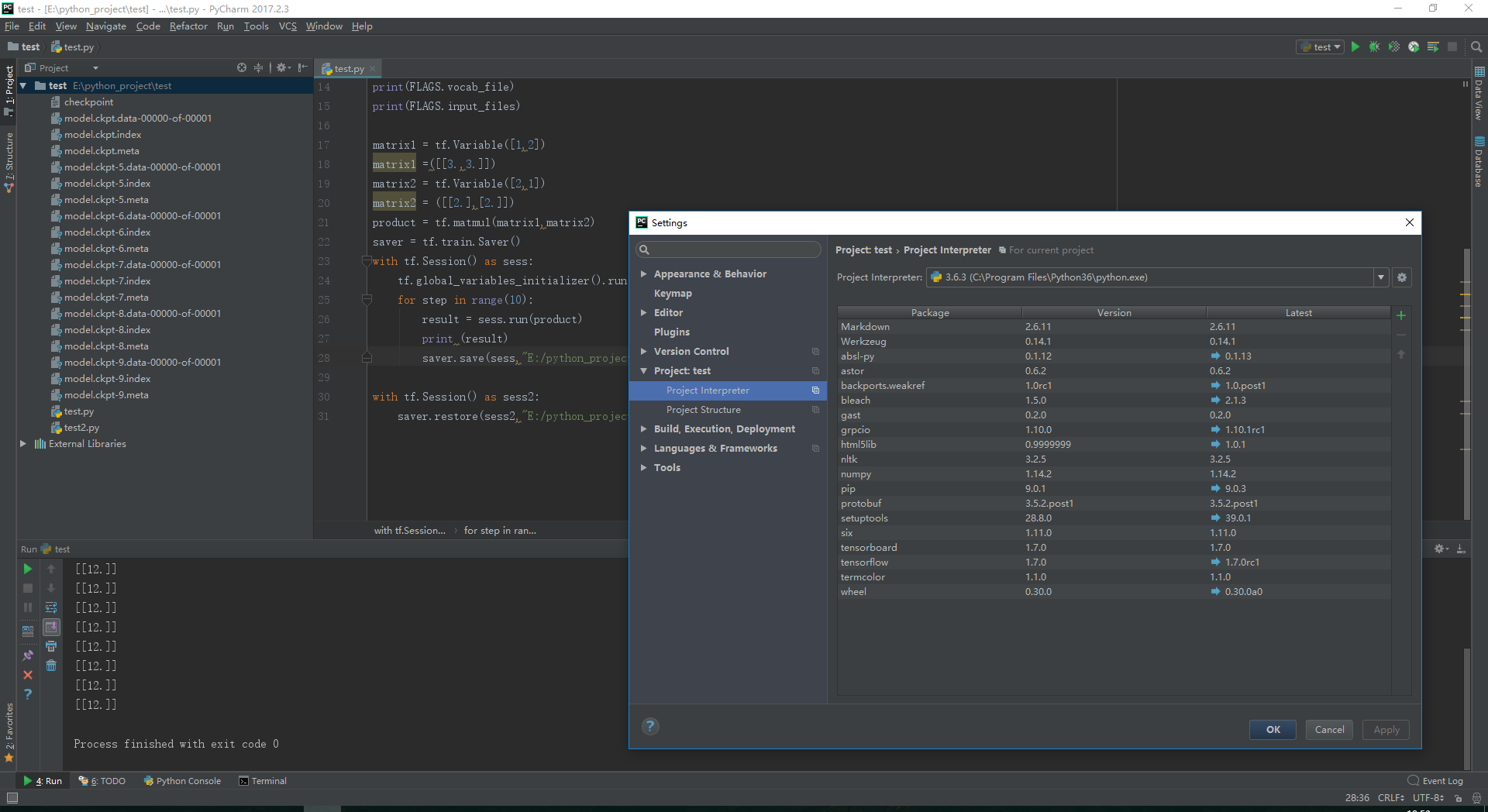Open the Python Console tab
Viewport: 1488px width, 812px height.
click(x=182, y=781)
